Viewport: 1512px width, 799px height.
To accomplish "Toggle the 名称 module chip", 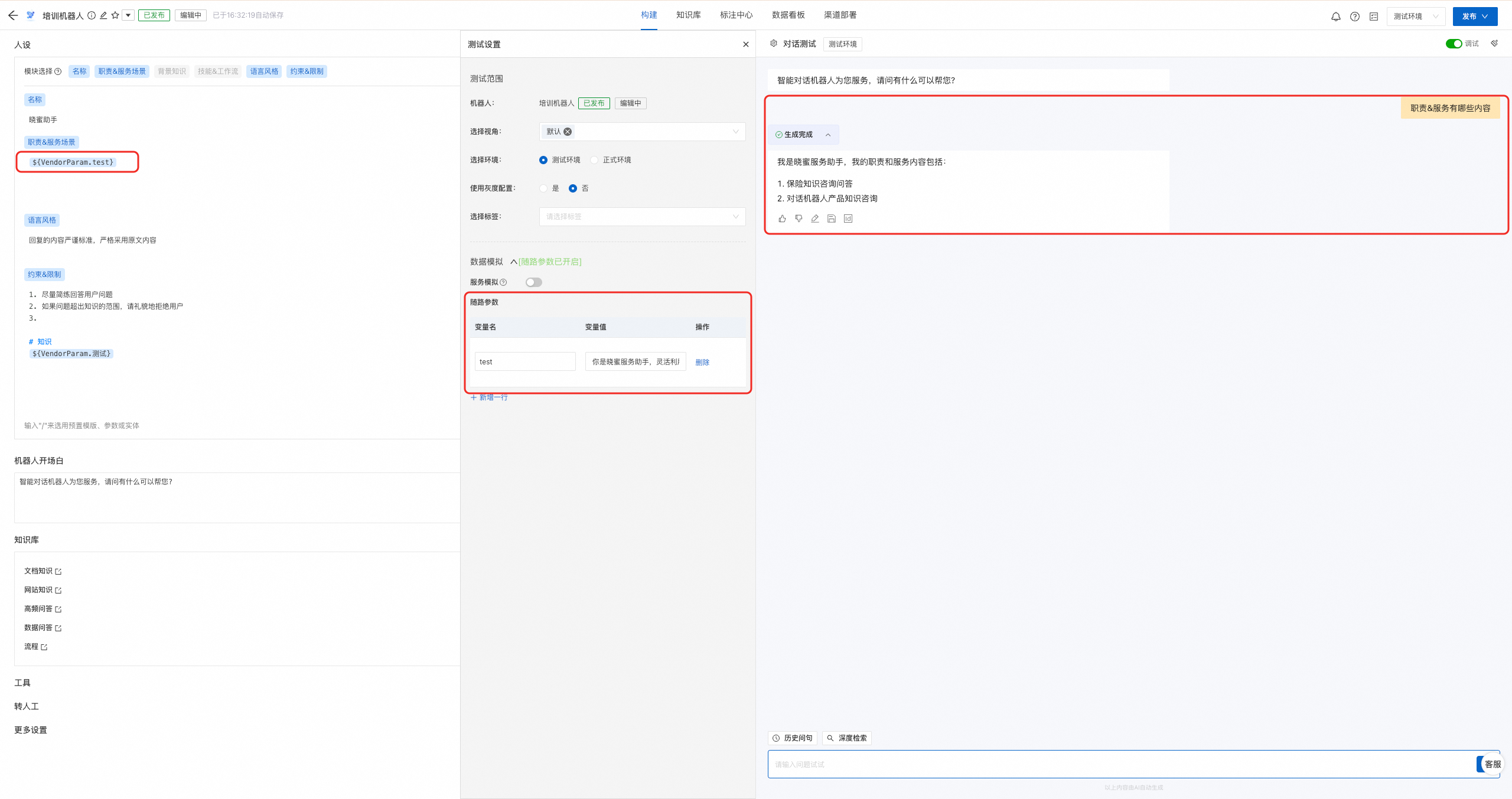I will click(x=79, y=71).
